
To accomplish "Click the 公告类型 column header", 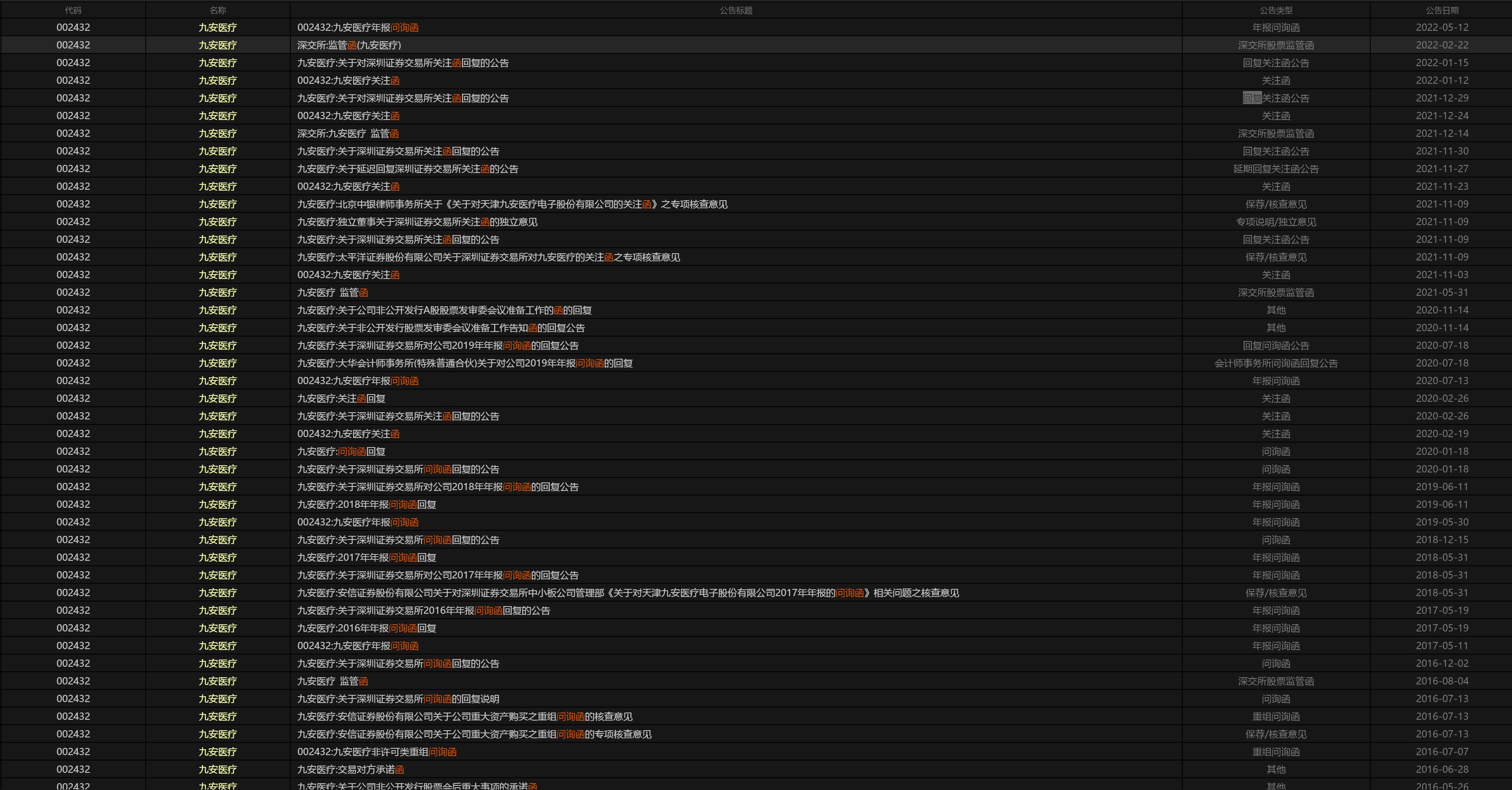I will (1276, 10).
